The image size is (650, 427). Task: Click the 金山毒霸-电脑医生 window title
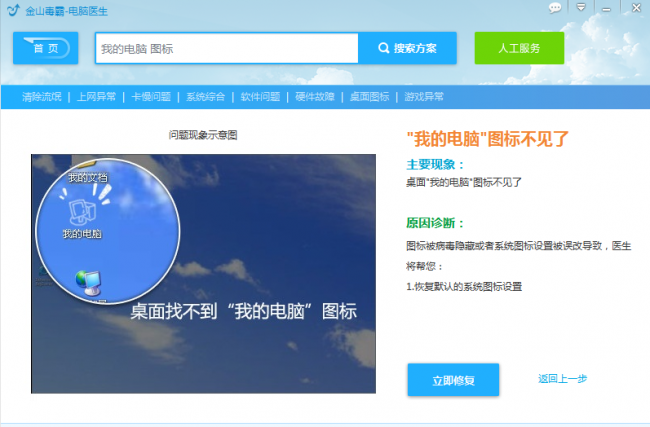(x=66, y=11)
